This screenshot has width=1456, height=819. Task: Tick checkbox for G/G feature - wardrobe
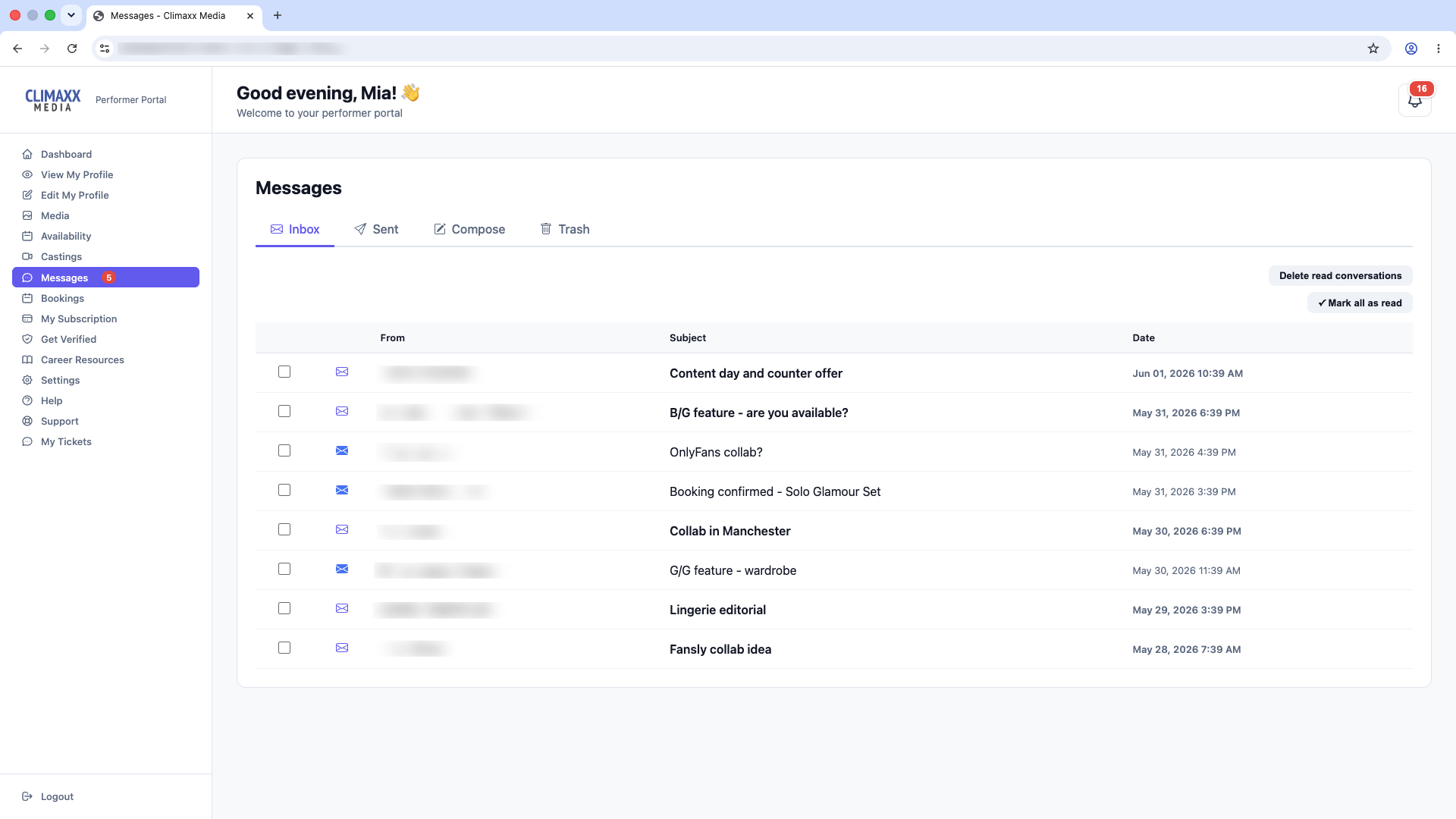click(284, 569)
